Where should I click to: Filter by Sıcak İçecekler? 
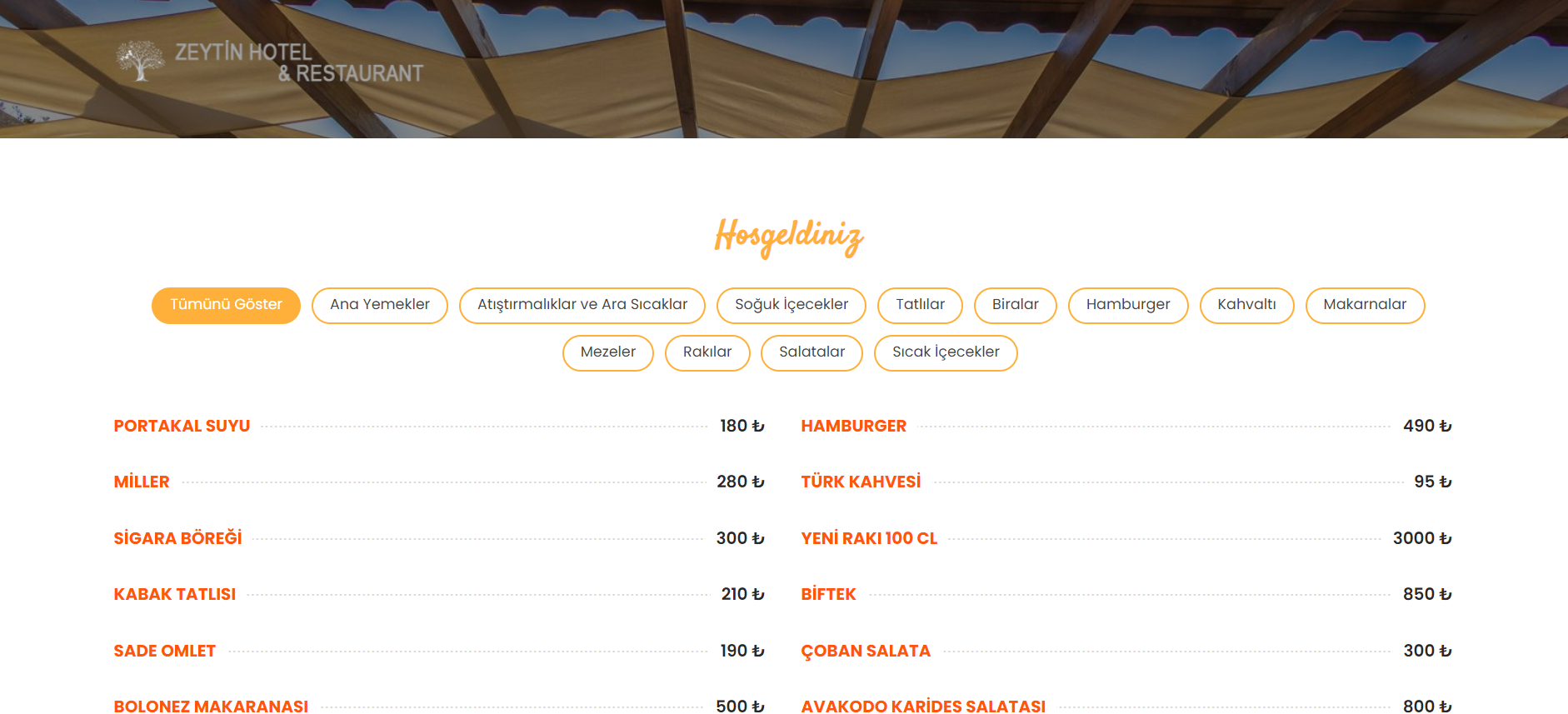tap(946, 352)
